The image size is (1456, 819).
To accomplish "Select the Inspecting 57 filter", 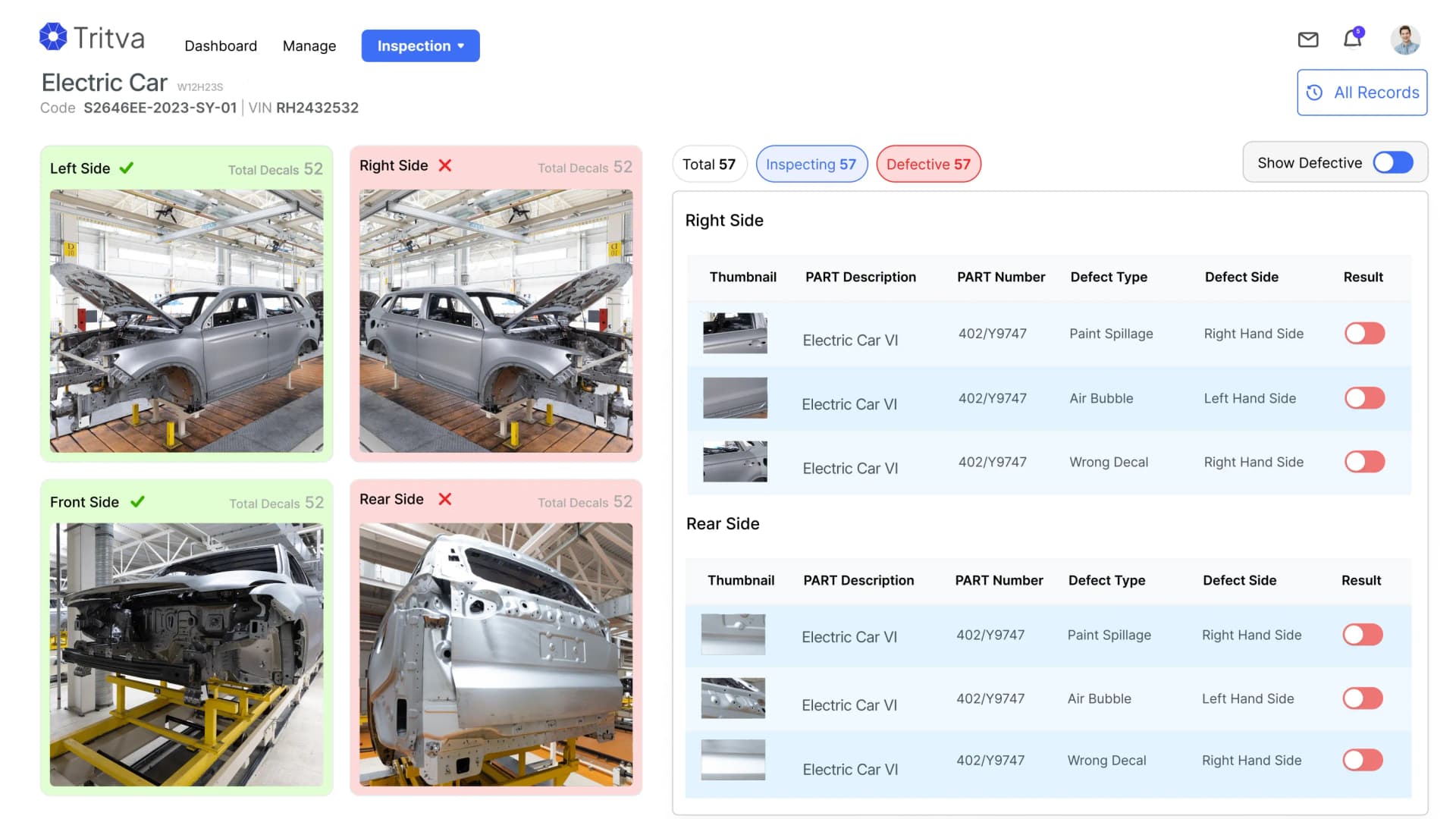I will coord(811,164).
